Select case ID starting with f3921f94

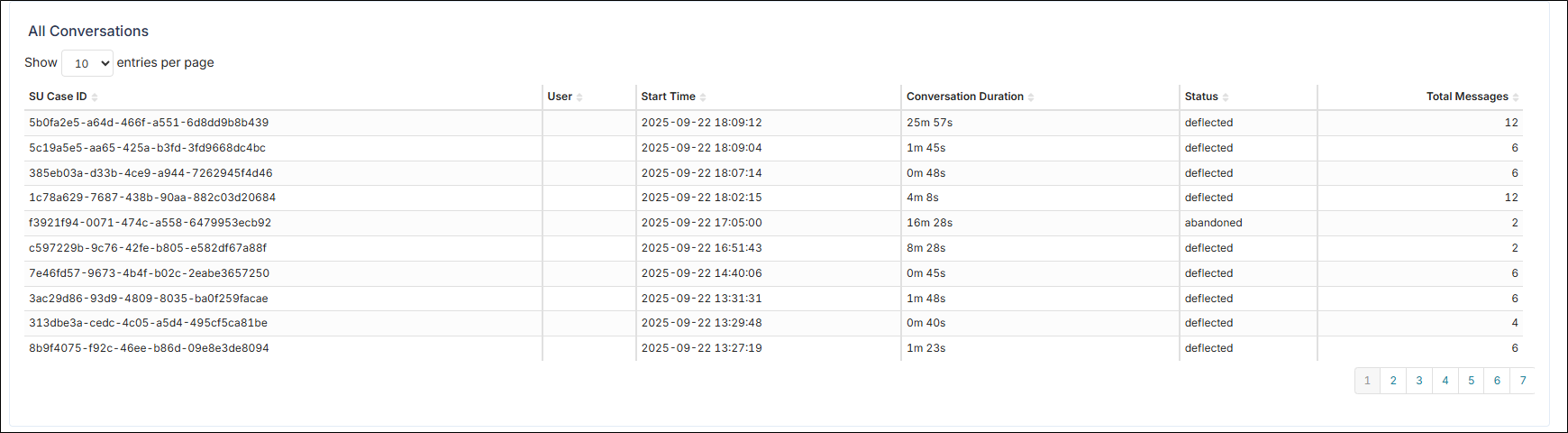tap(150, 223)
